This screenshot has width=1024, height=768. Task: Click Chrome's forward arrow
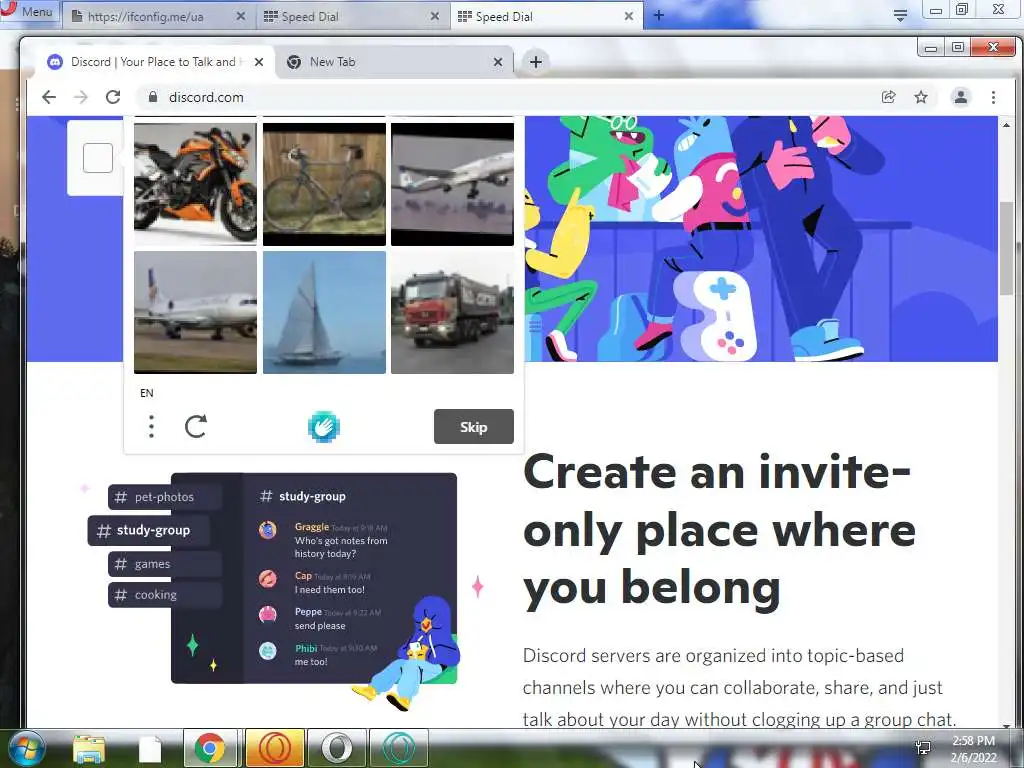(81, 97)
